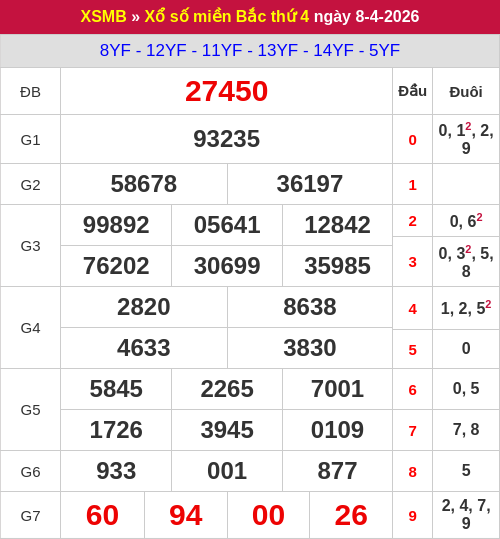Select Đuôi values 0, 1, 2, 9 for head 0

coord(466,139)
